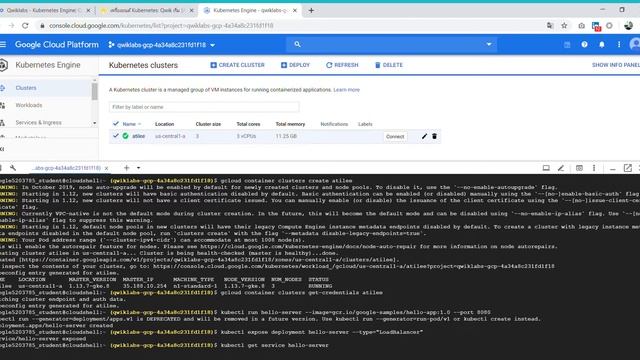
Task: Open the project selector qwiklabs-gcp-4a34a8c231fd1f18
Action: [162, 44]
